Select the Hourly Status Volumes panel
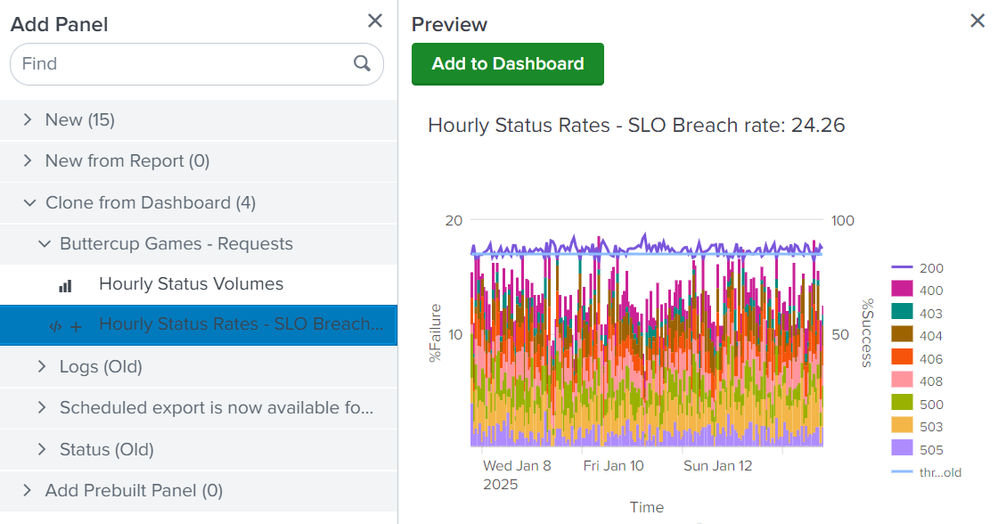 tap(191, 285)
